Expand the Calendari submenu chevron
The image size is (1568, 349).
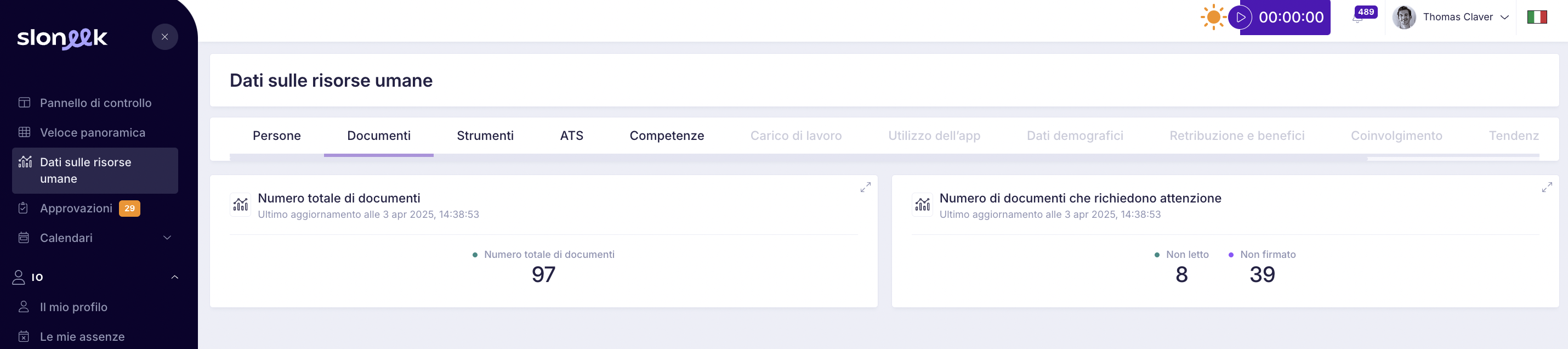(167, 238)
